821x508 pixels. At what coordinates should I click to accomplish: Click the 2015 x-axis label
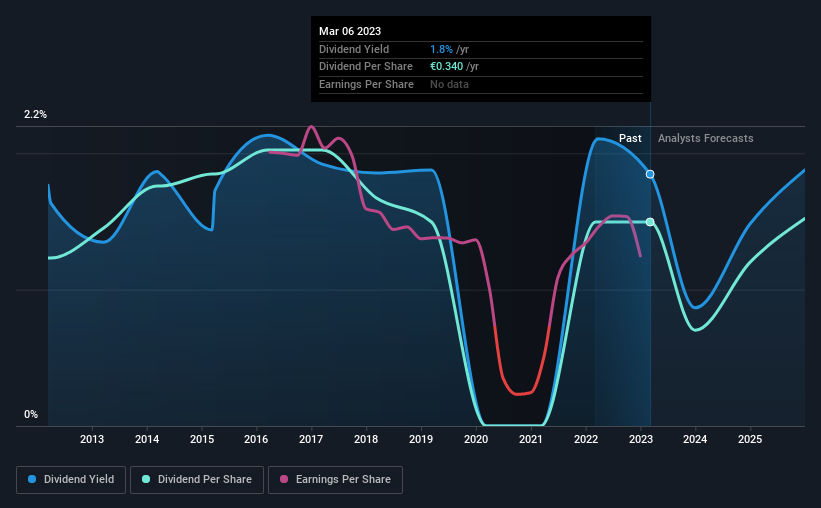click(x=202, y=439)
